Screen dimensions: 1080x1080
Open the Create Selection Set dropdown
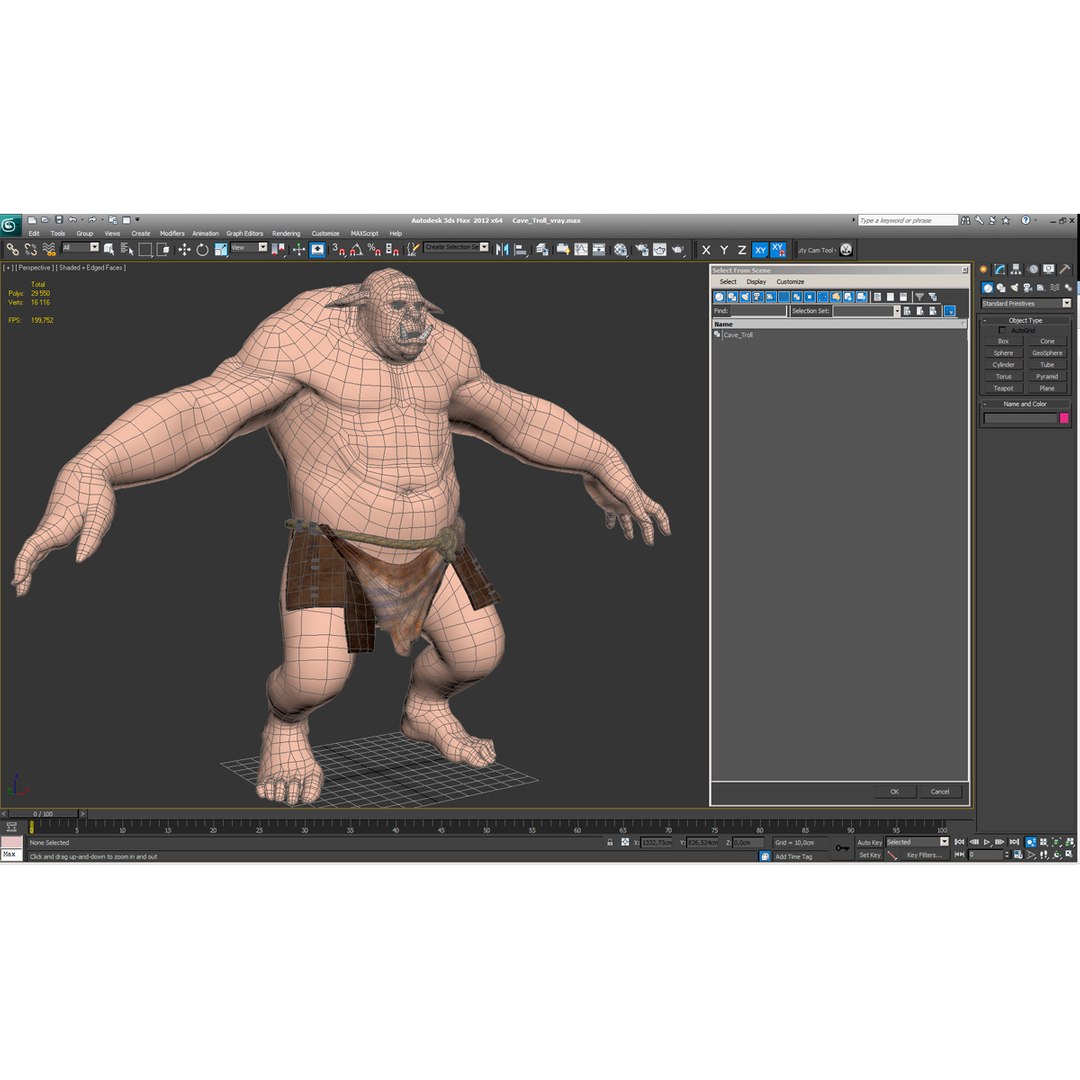(x=456, y=247)
